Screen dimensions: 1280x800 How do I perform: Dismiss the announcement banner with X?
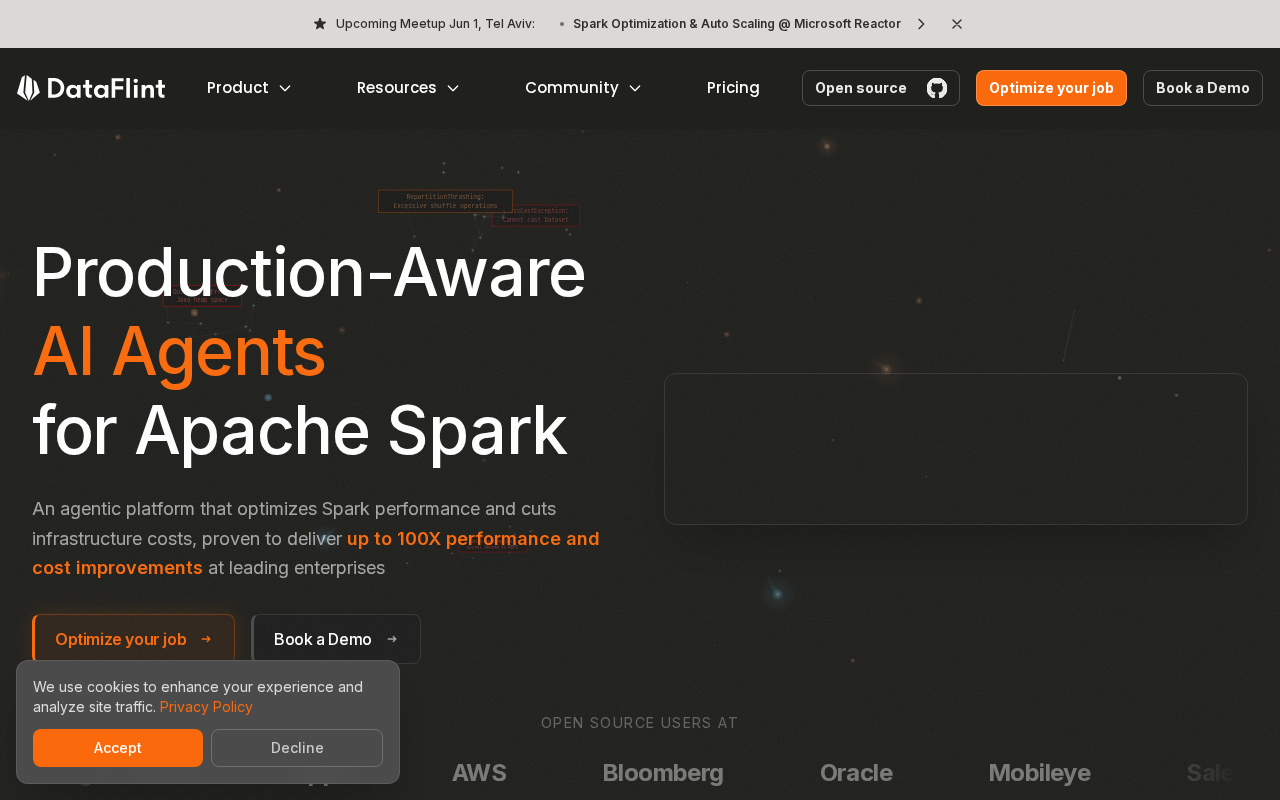click(x=957, y=24)
